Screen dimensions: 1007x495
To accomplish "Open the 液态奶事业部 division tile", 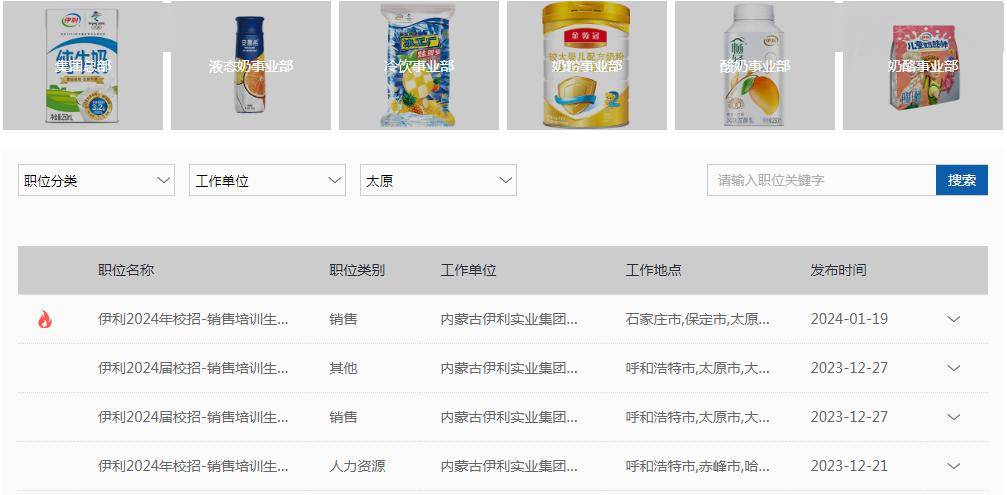I will [x=251, y=65].
